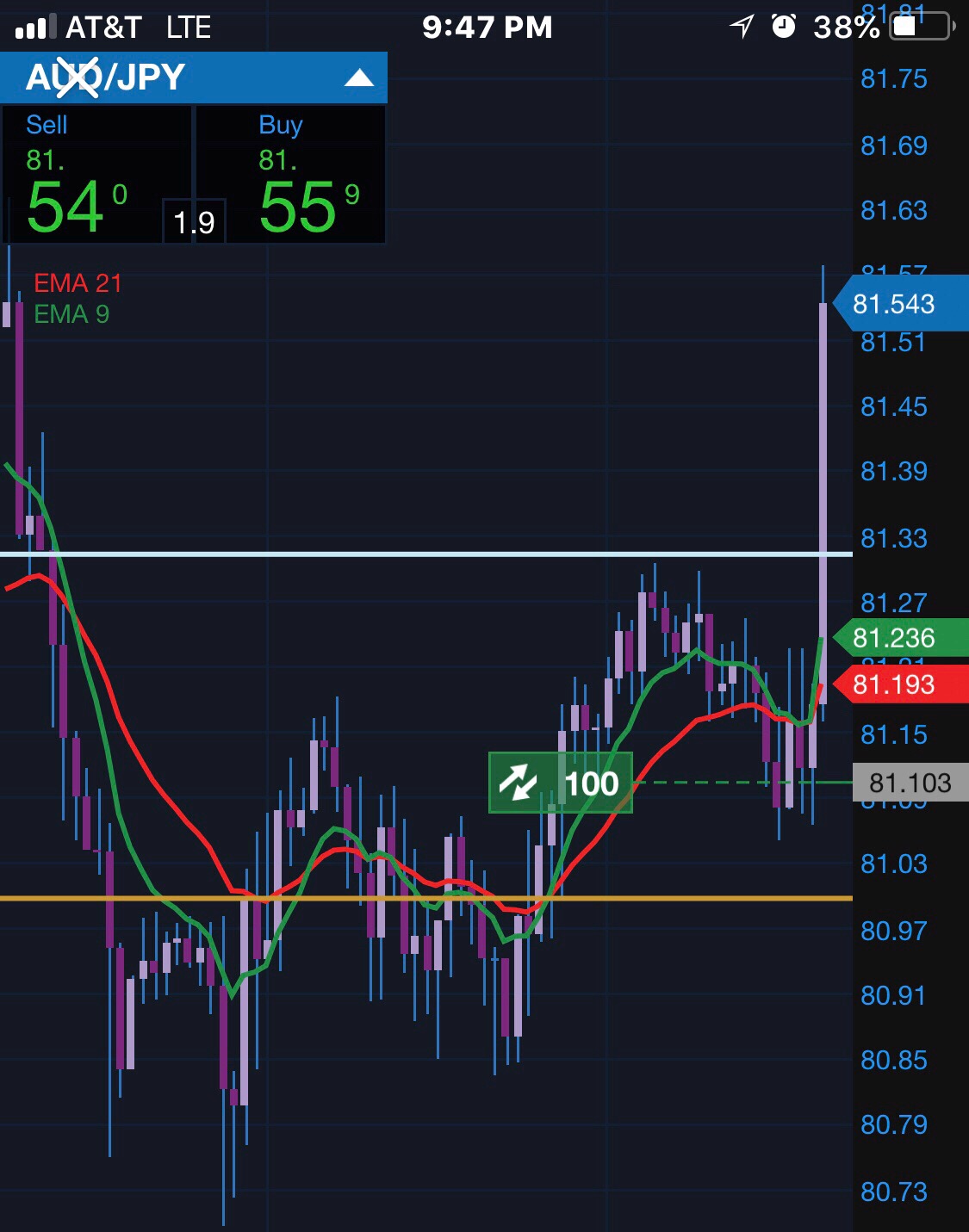Click the 81.33 price axis label
969x1232 pixels.
pyautogui.click(x=894, y=539)
